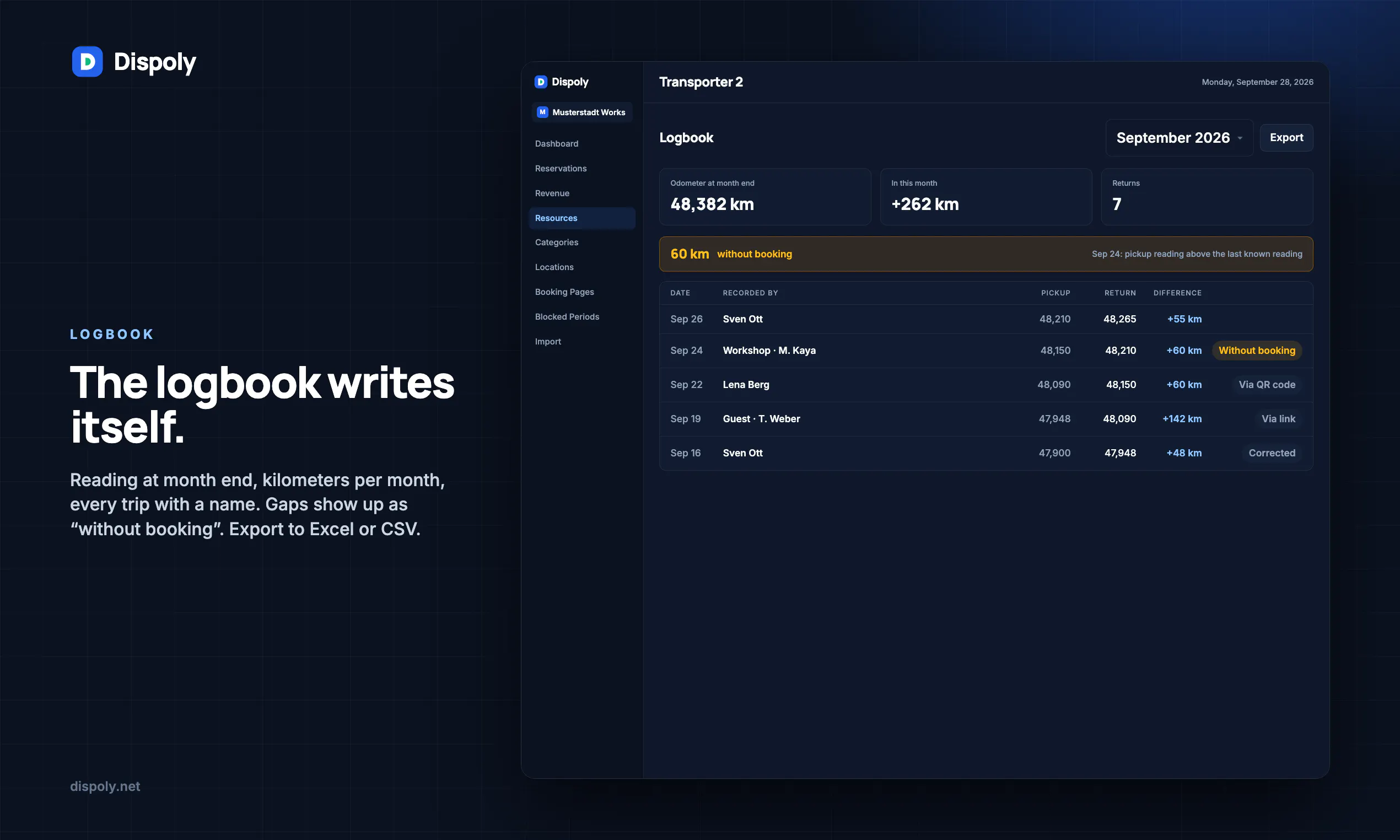Viewport: 1400px width, 840px height.
Task: Click the DIFFERENCE column header
Action: coord(1177,293)
